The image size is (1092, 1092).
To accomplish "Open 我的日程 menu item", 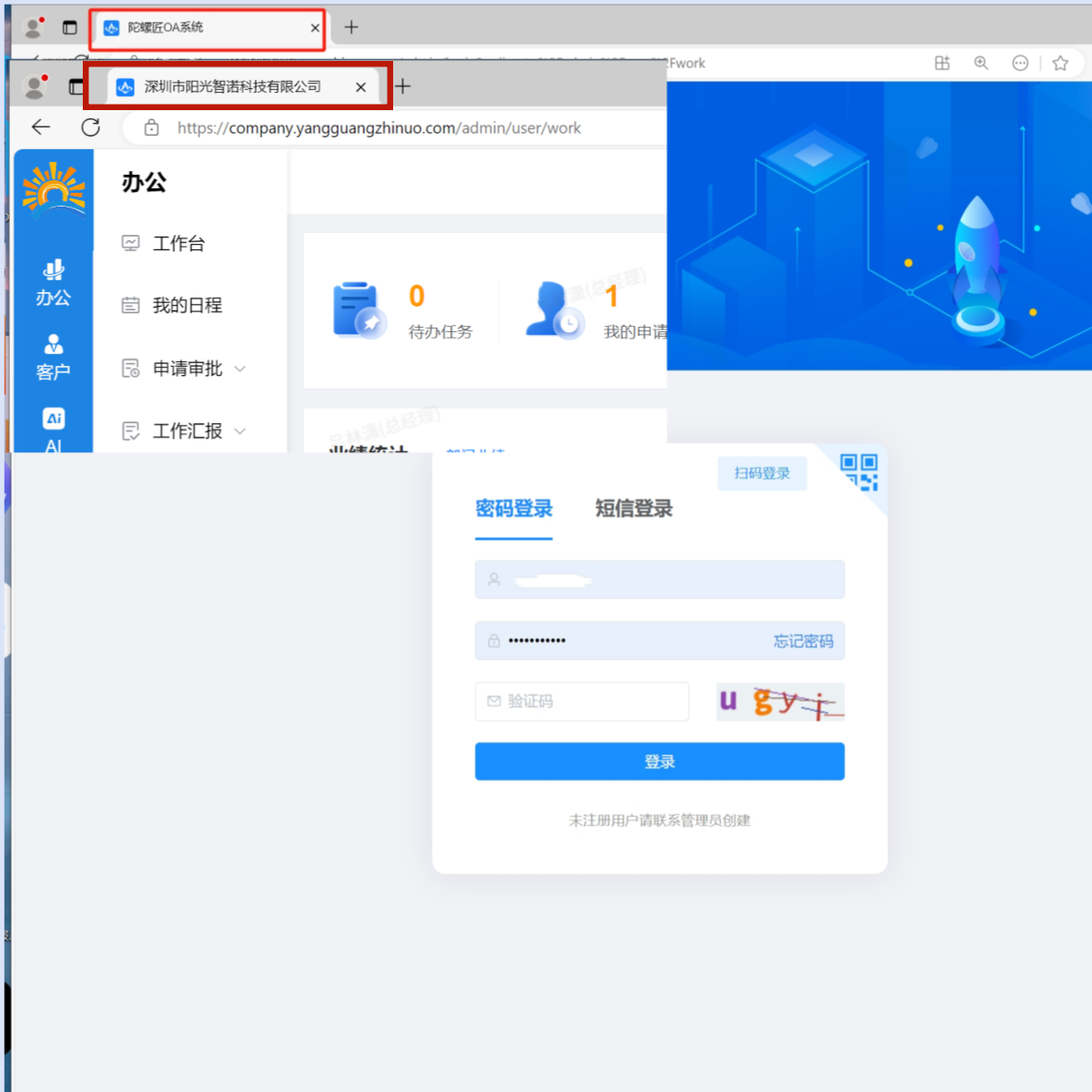I will pos(187,306).
